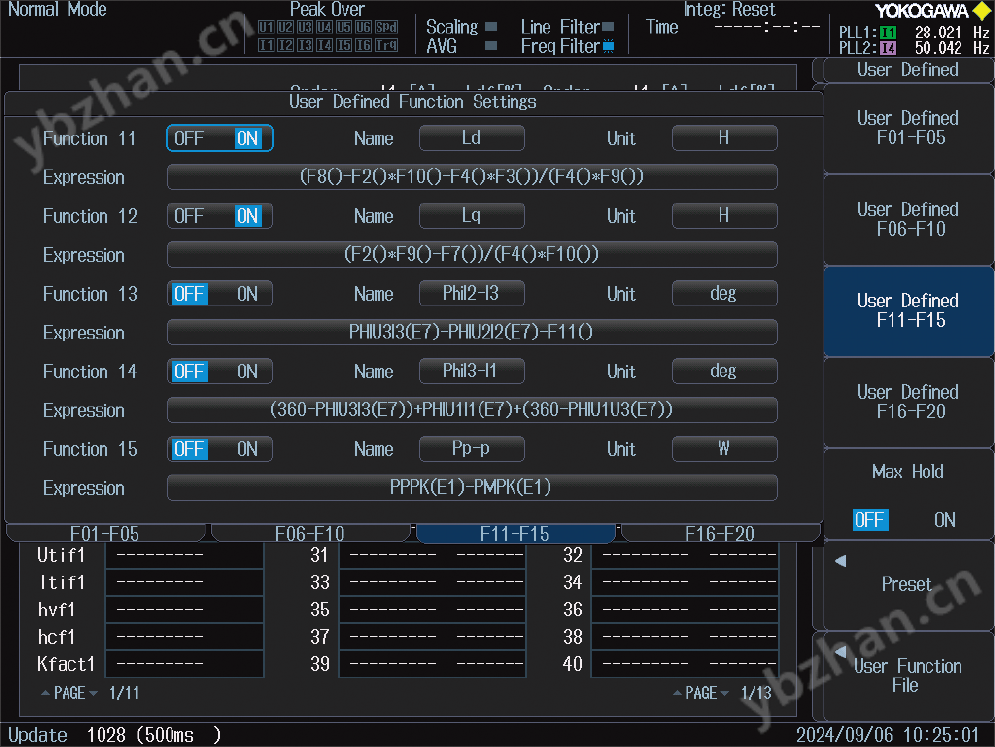
Task: Click the PLL1 U1 source indicator
Action: pos(888,33)
